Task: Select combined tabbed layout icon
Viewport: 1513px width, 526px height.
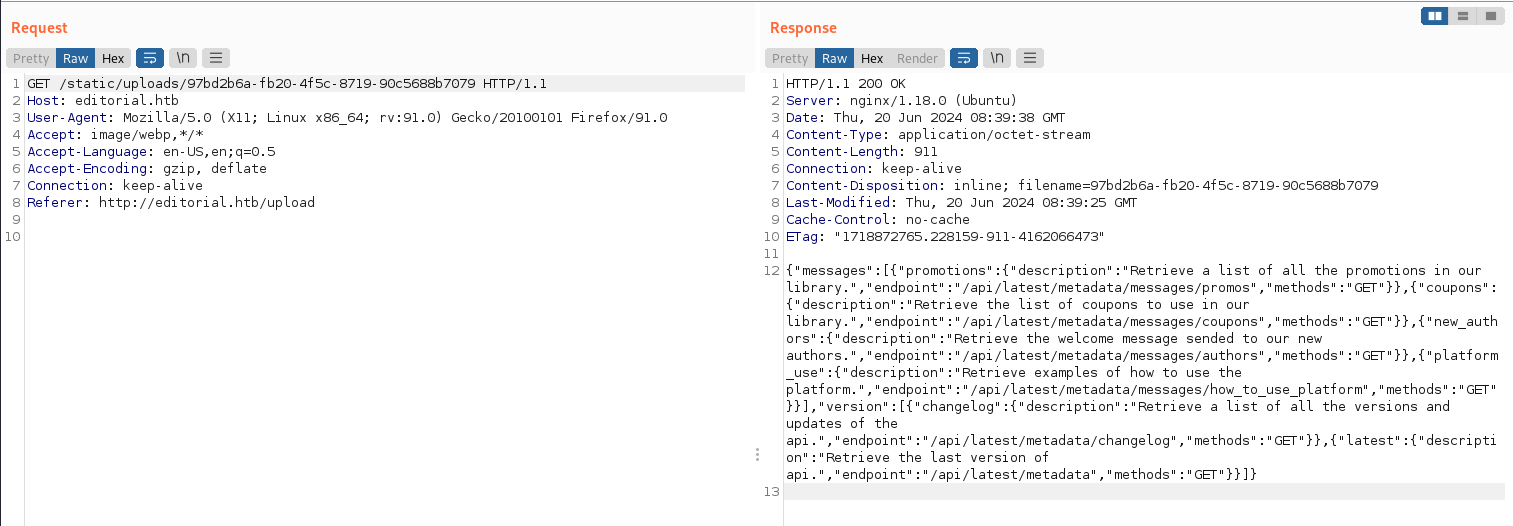Action: click(x=1491, y=16)
